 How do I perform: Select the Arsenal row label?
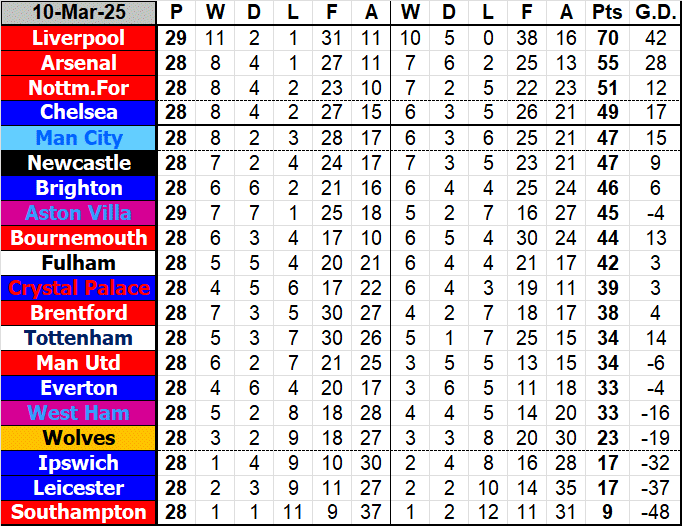pos(79,63)
